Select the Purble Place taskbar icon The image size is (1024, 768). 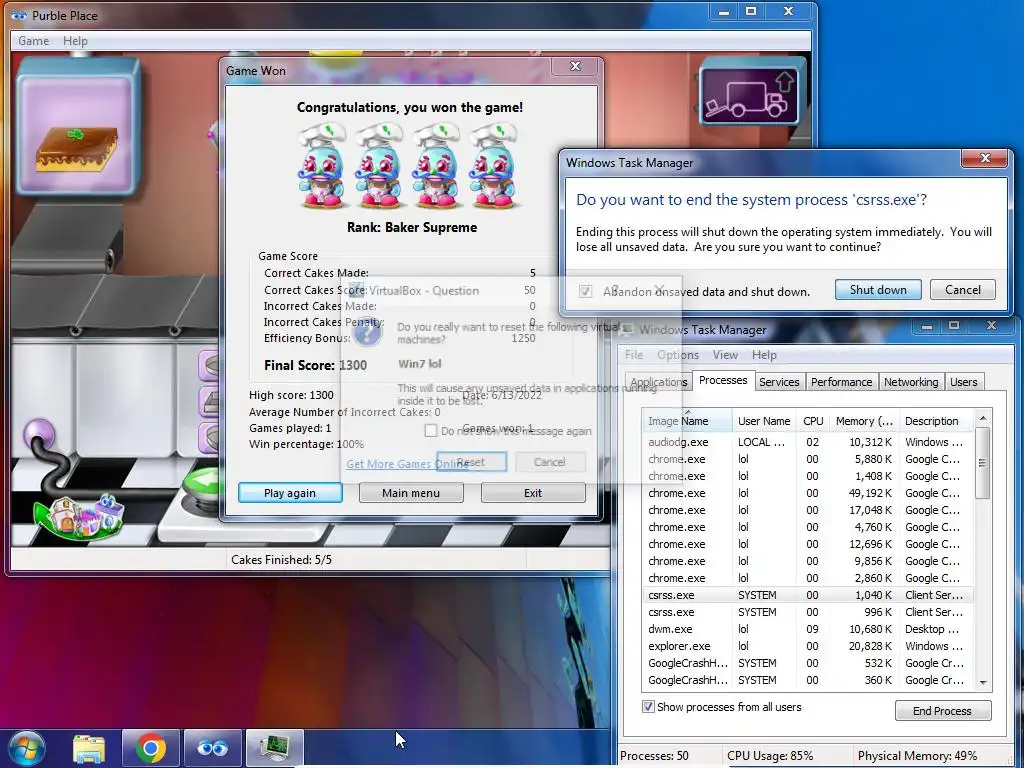[x=213, y=748]
